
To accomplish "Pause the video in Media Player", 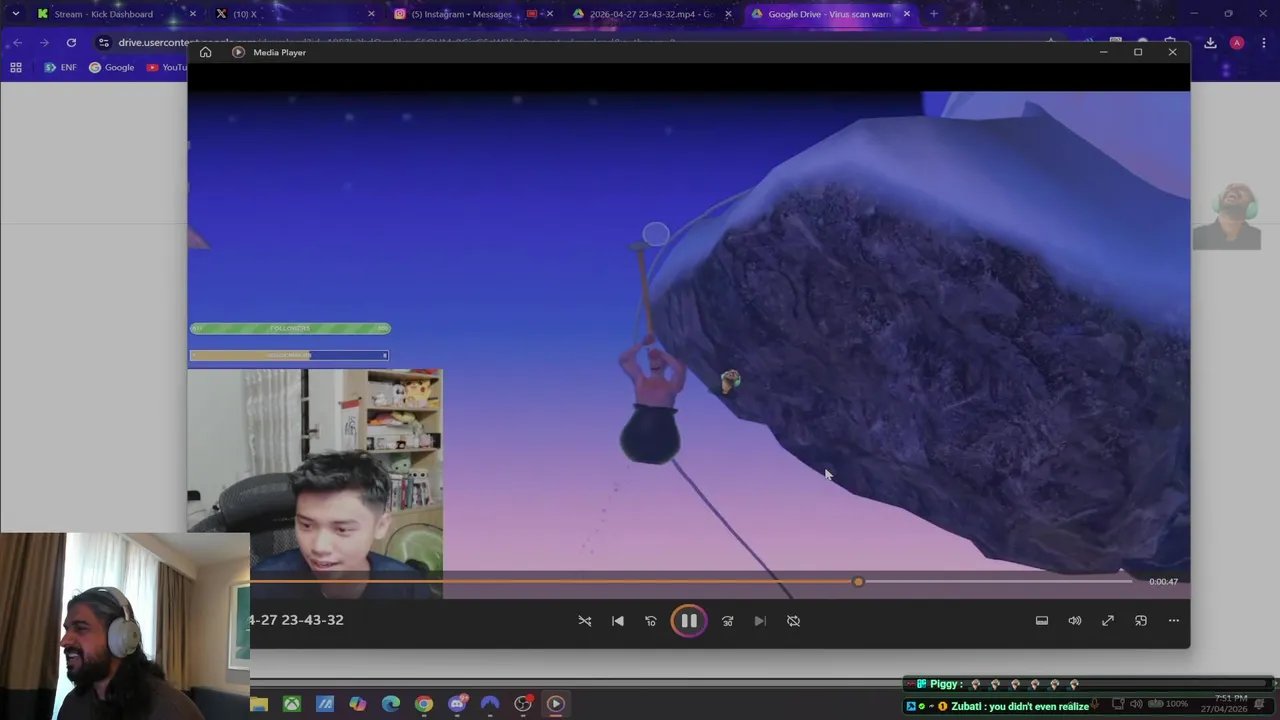I will point(689,621).
